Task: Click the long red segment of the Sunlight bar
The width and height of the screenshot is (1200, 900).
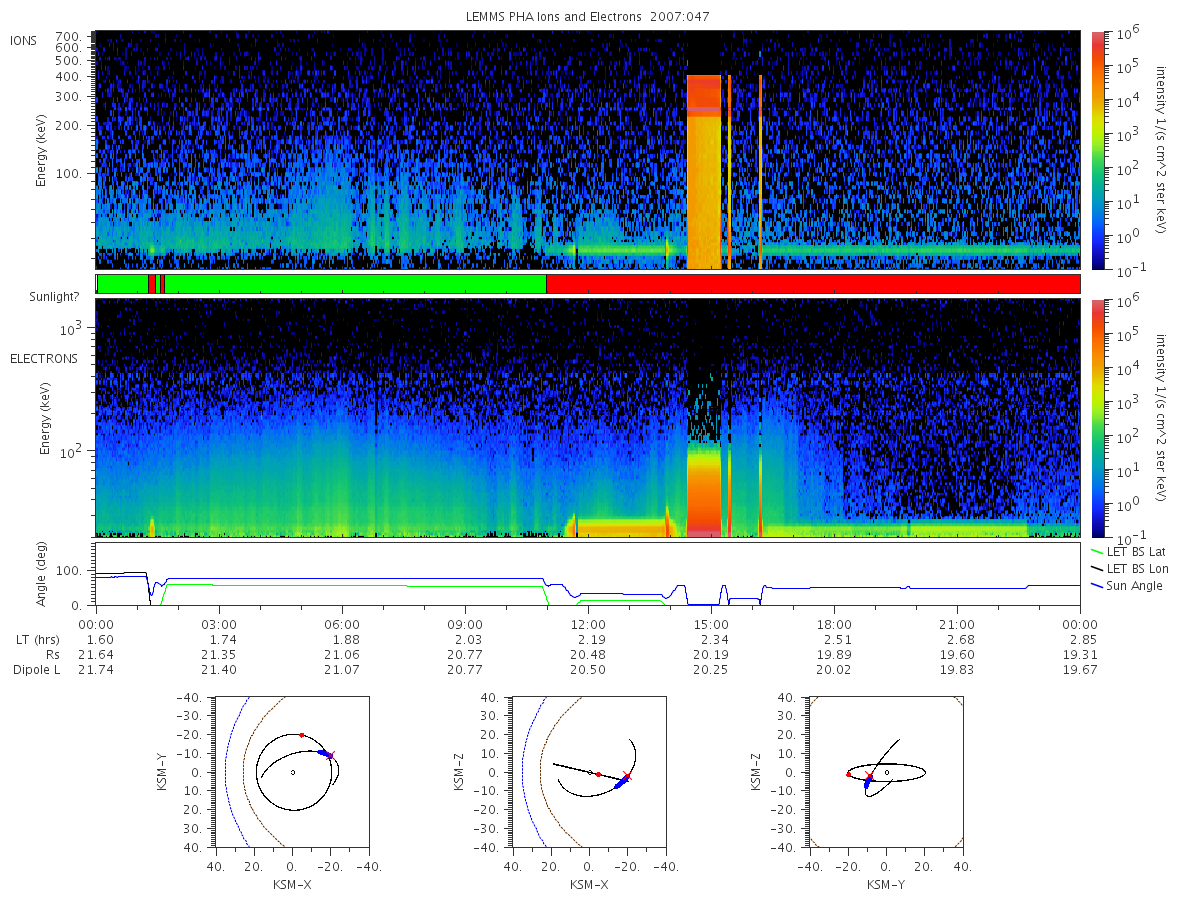Action: pyautogui.click(x=813, y=284)
